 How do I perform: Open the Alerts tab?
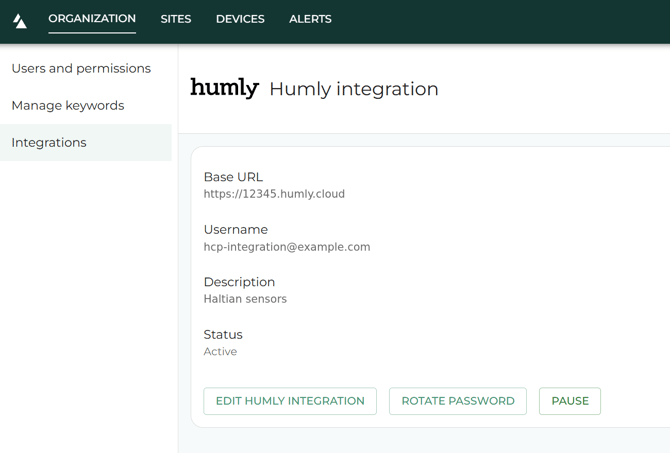[x=310, y=19]
